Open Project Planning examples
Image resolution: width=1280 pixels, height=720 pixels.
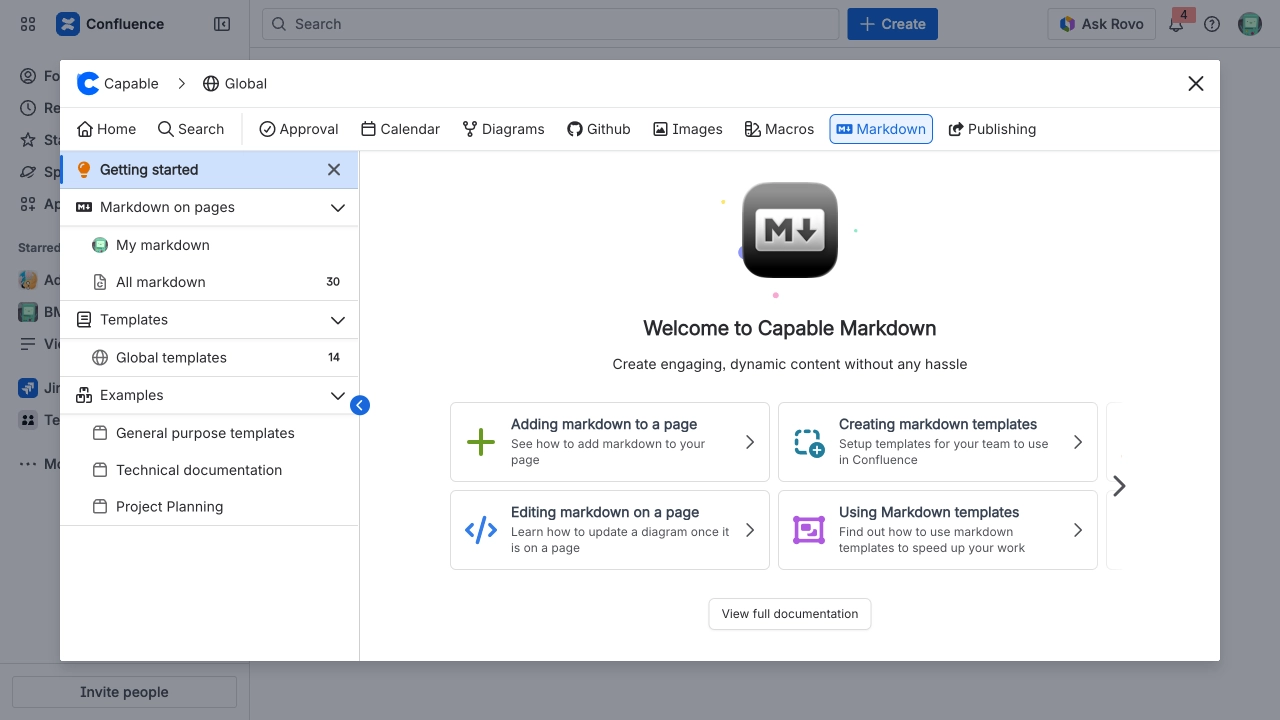coord(209,507)
